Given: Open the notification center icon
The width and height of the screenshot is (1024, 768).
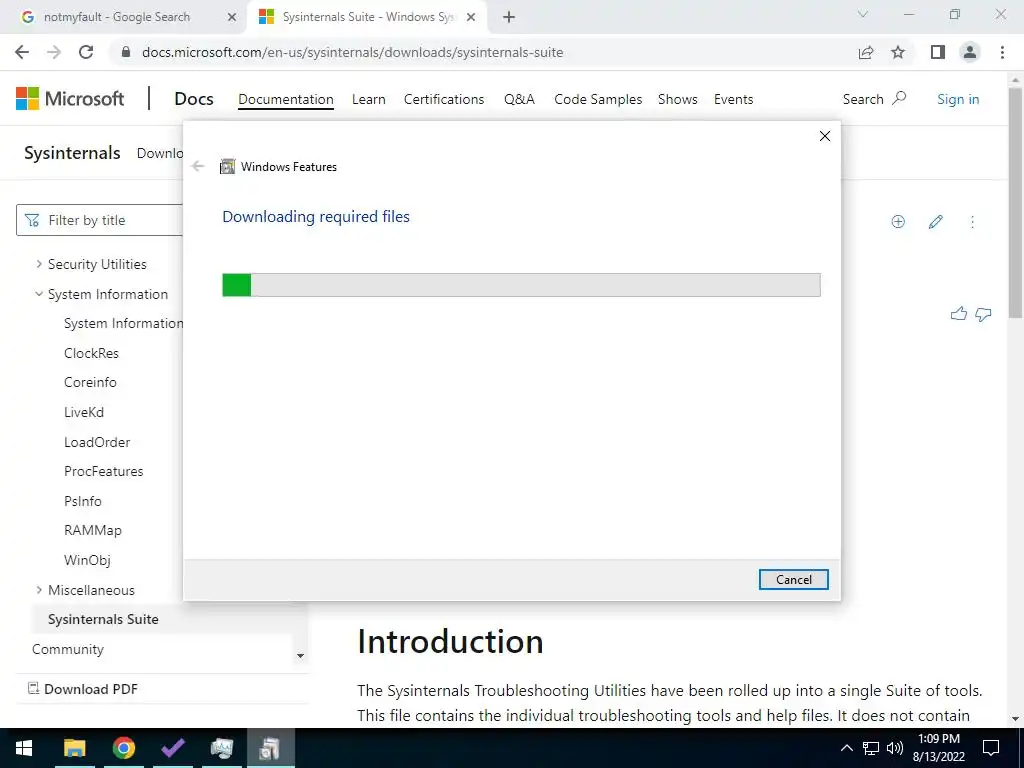Looking at the screenshot, I should [x=991, y=748].
